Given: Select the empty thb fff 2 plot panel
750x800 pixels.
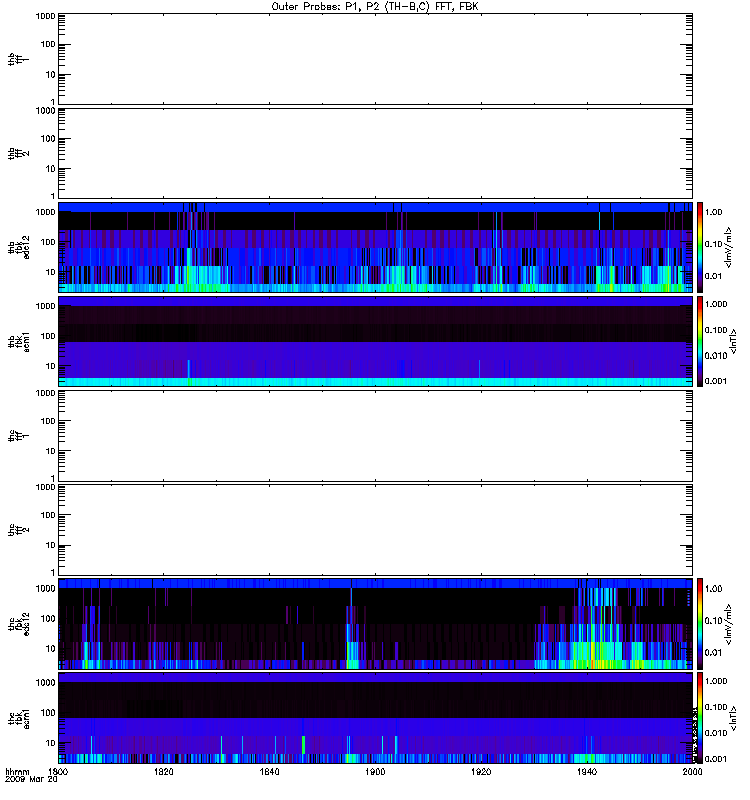Looking at the screenshot, I should pos(376,153).
